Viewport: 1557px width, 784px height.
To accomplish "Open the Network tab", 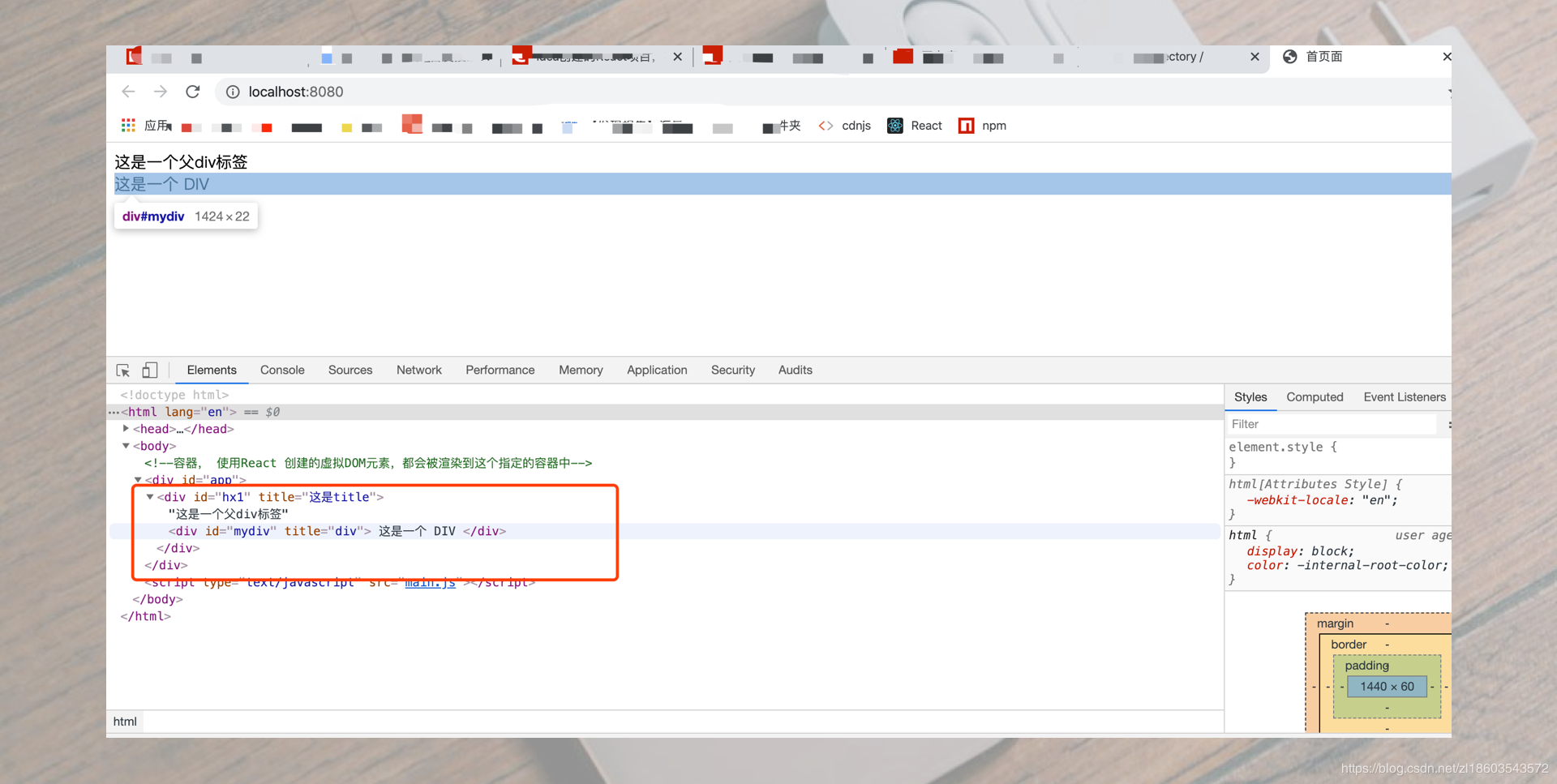I will coord(419,370).
